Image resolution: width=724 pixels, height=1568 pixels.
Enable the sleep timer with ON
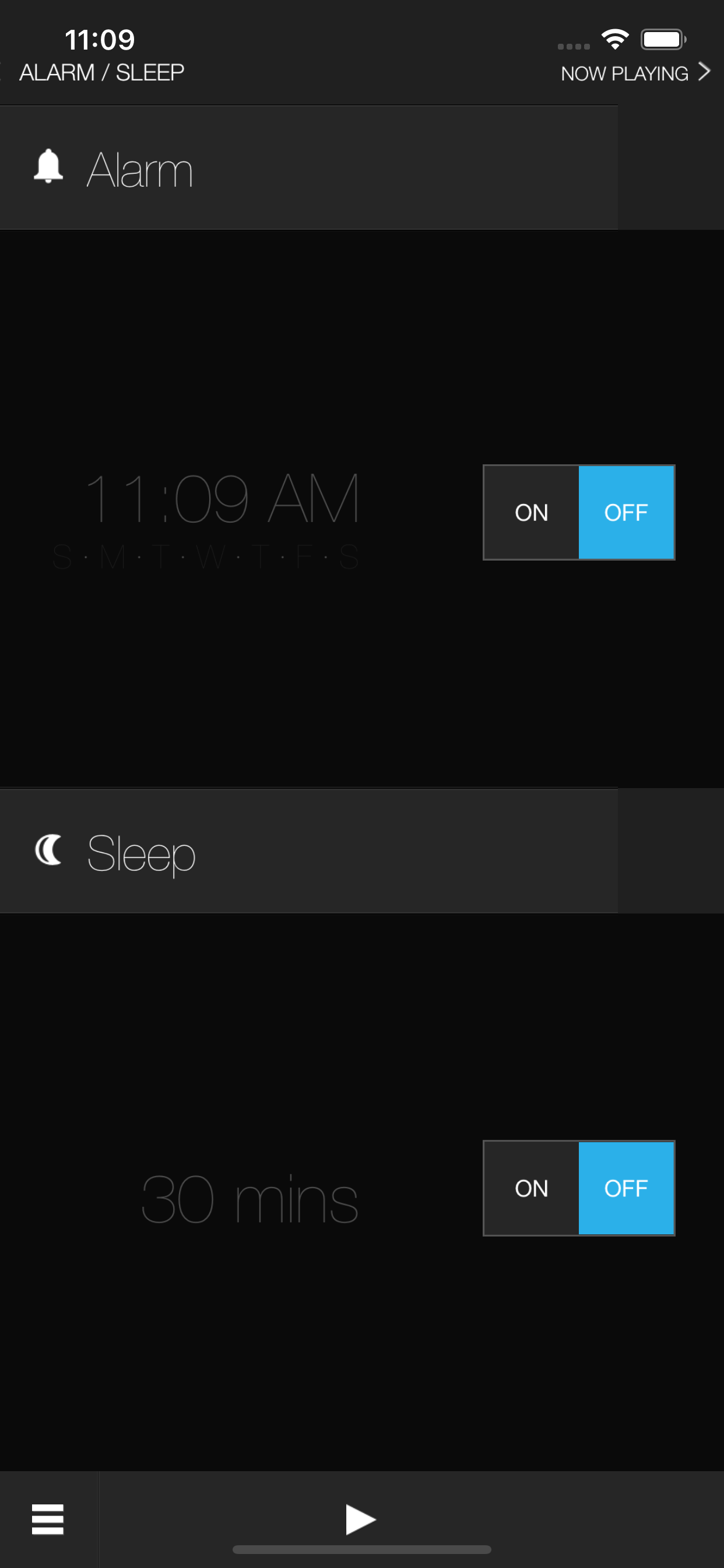(x=531, y=1188)
